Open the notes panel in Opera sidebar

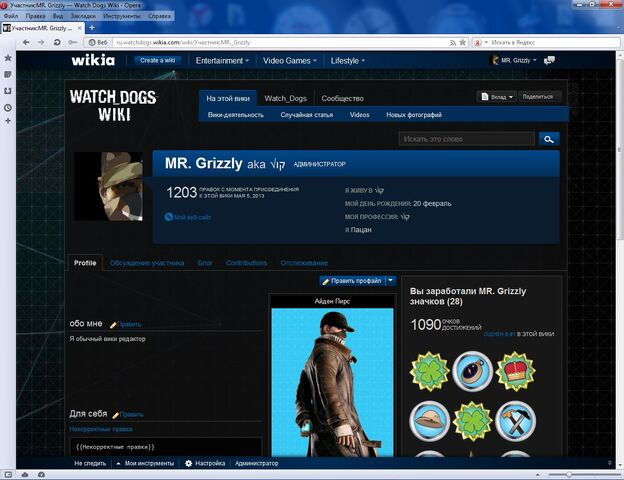tap(8, 74)
